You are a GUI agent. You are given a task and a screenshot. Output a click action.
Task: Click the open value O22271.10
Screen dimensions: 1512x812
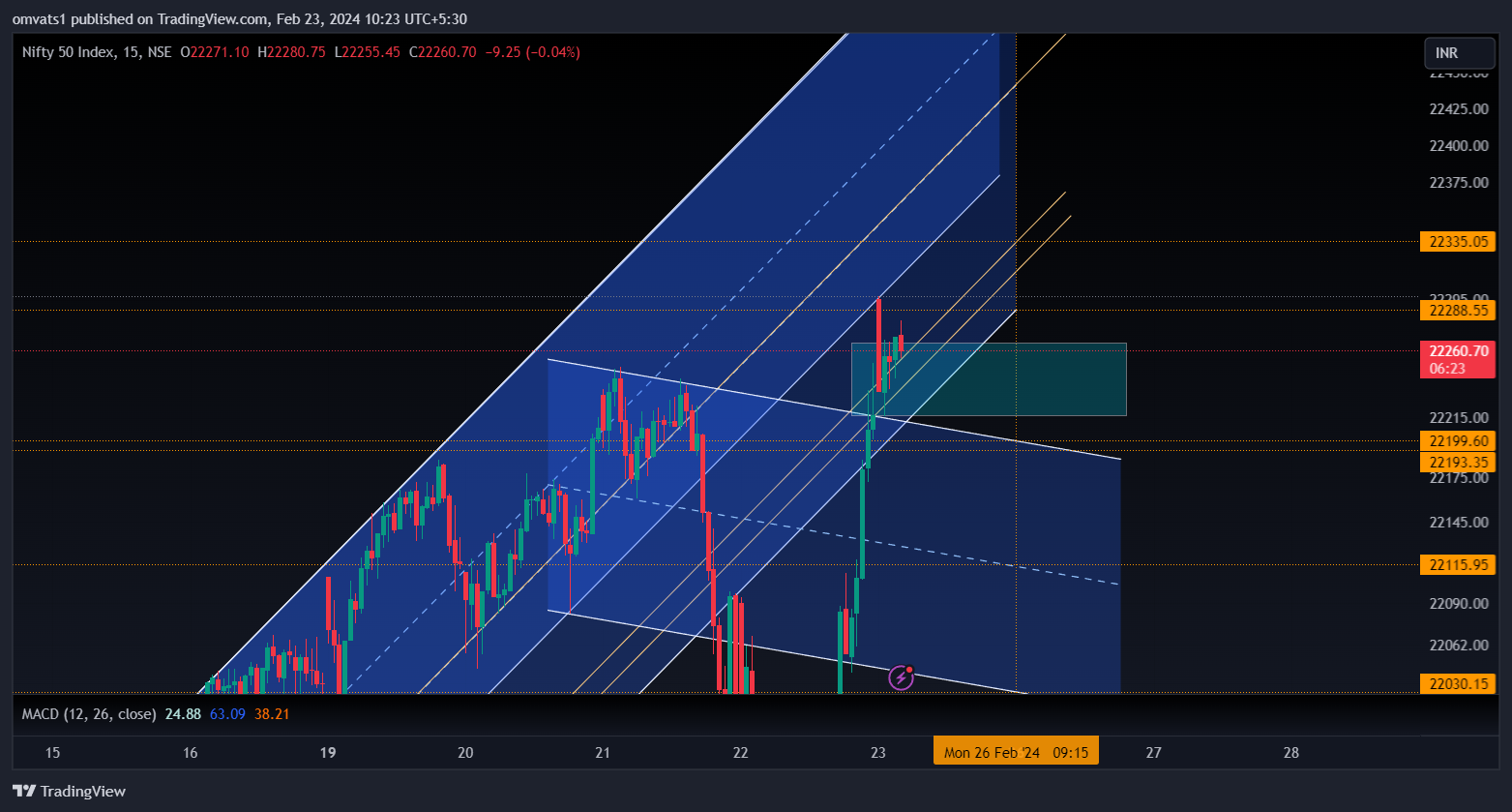[215, 52]
